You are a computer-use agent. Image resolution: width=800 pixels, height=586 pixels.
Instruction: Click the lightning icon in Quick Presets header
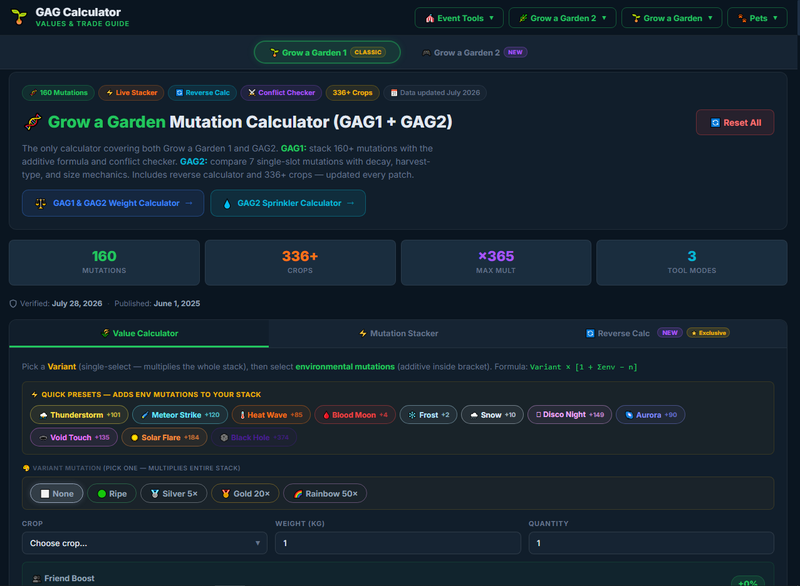click(x=35, y=395)
